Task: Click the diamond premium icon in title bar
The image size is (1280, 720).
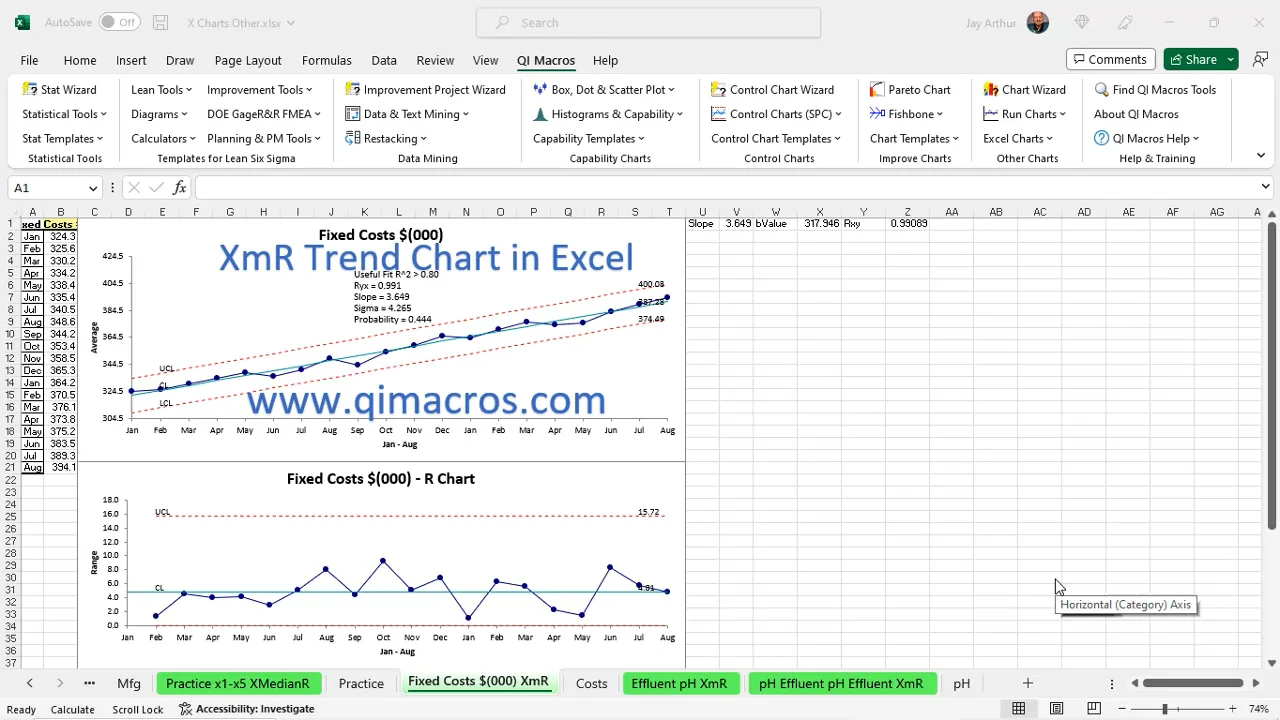Action: tap(1082, 22)
